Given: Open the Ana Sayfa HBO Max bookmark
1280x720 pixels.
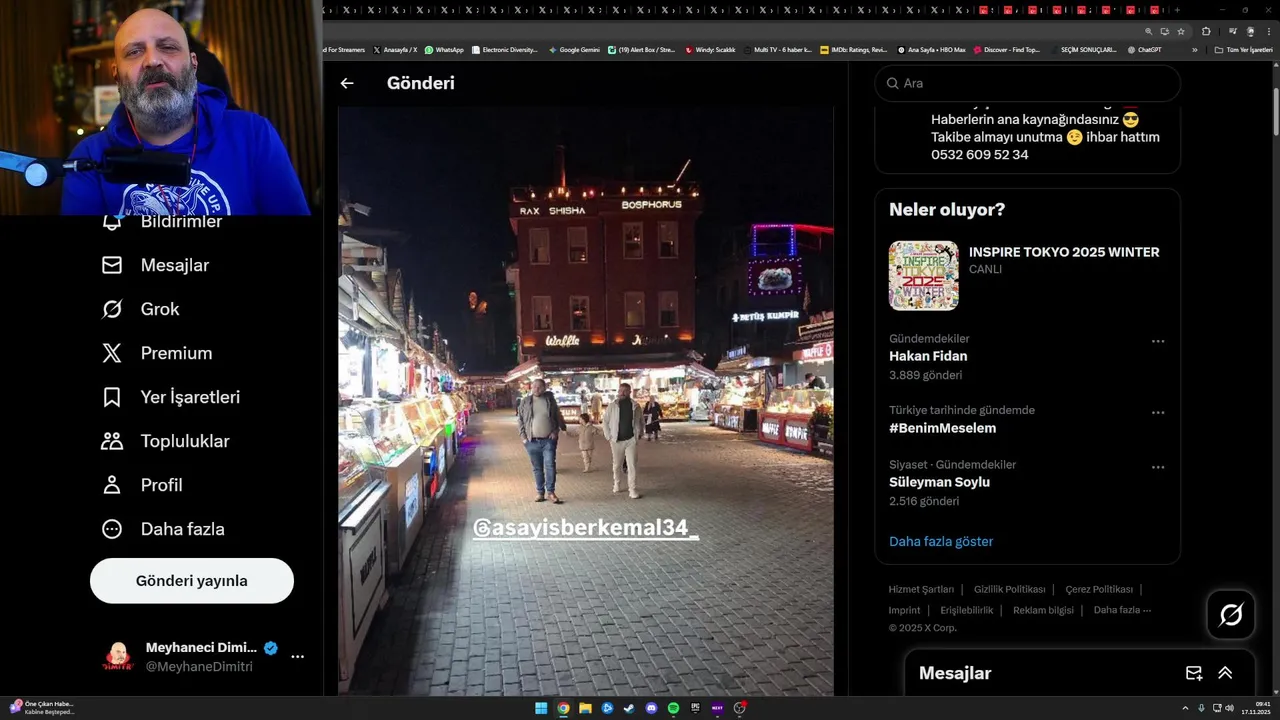Looking at the screenshot, I should point(931,49).
